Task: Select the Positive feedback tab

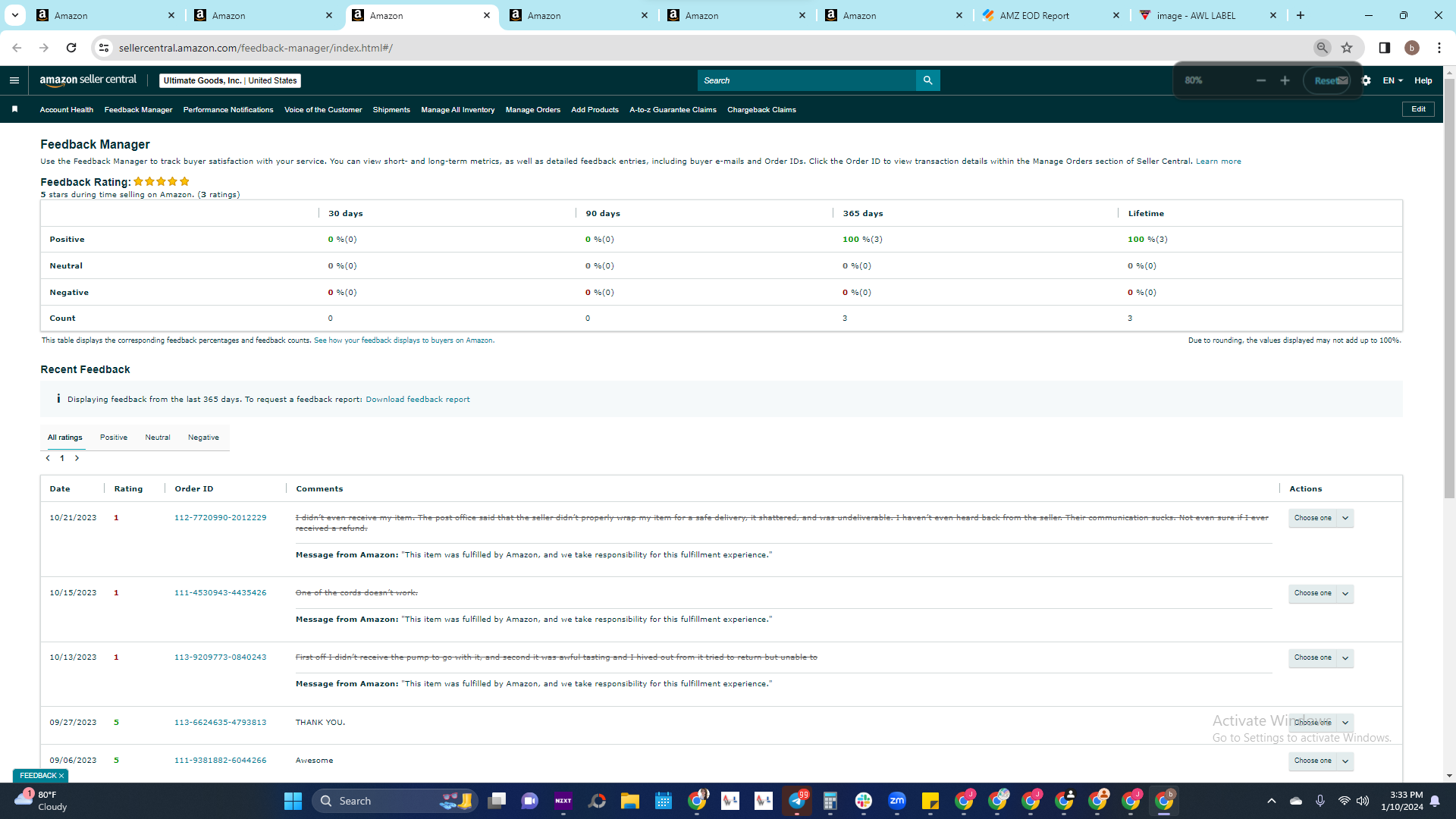Action: coord(114,438)
